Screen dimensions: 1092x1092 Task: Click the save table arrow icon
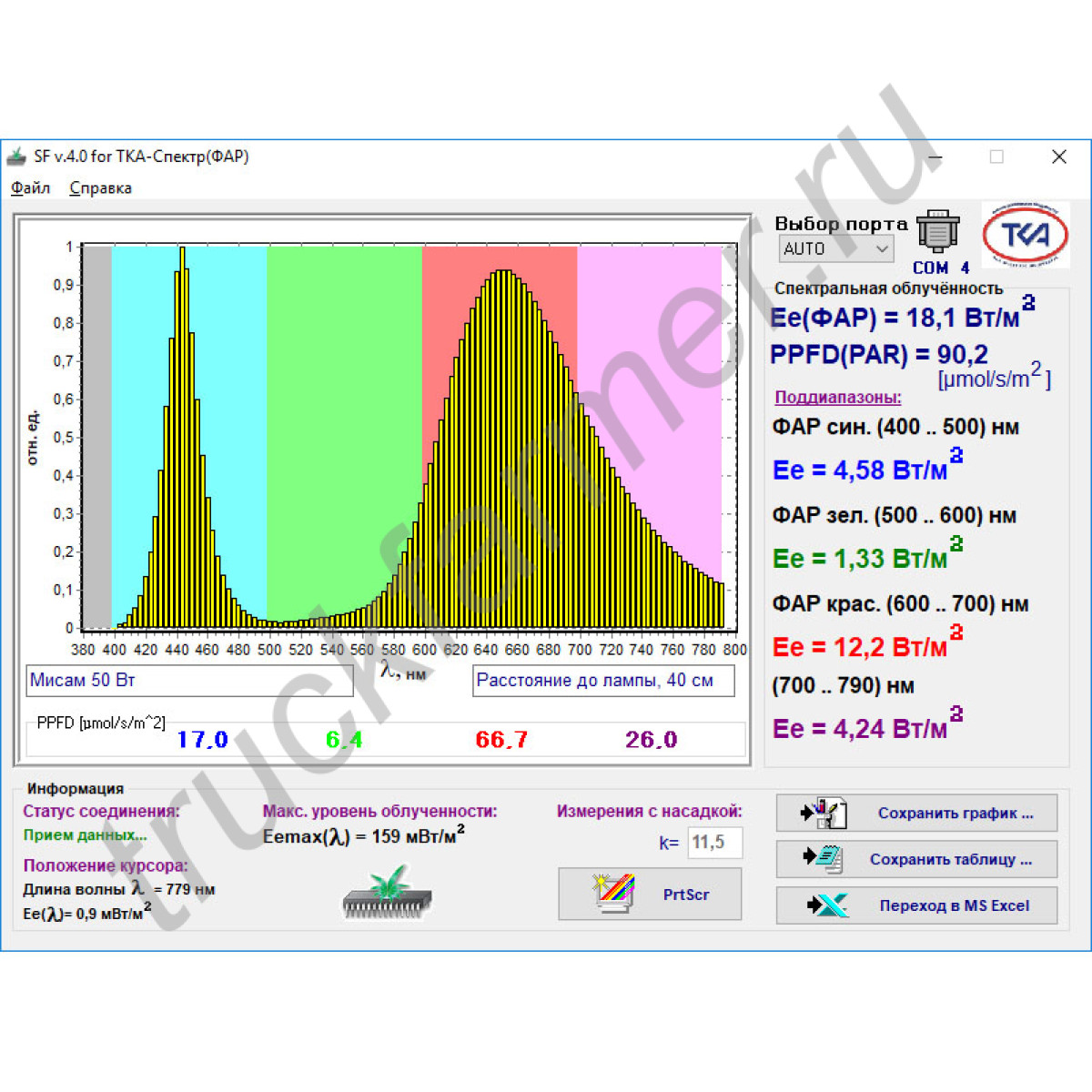[824, 858]
